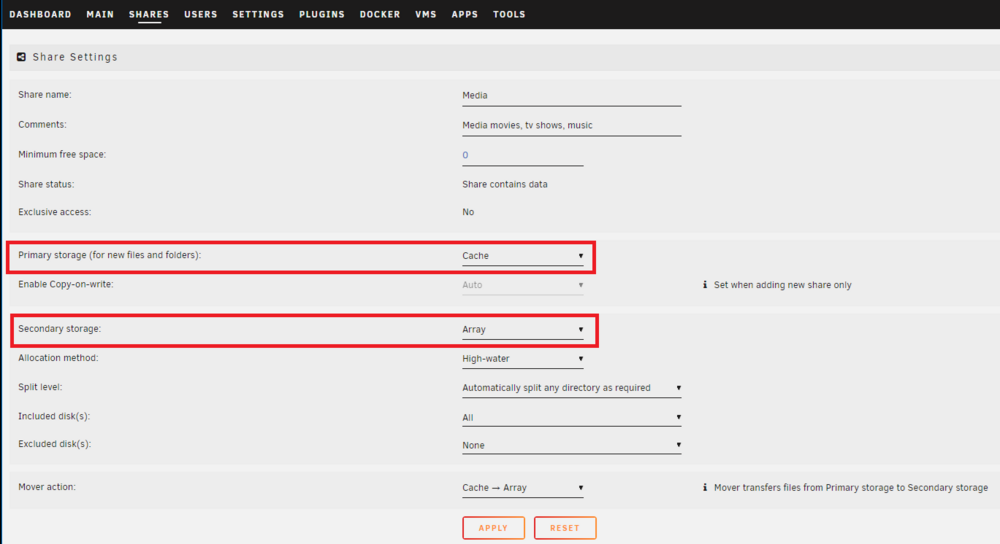Open the Plugins tab
Viewport: 1000px width, 544px height.
point(322,14)
